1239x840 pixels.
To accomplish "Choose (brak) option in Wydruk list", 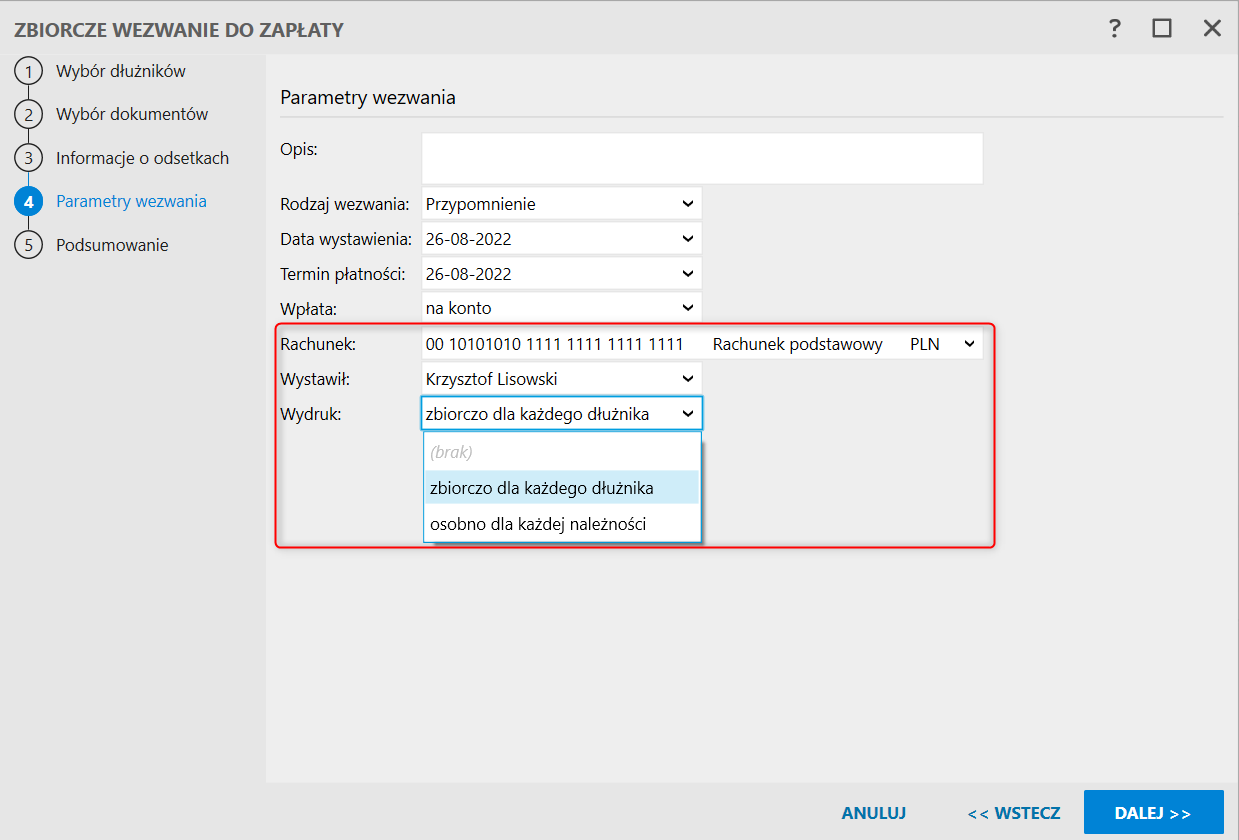I will click(562, 452).
